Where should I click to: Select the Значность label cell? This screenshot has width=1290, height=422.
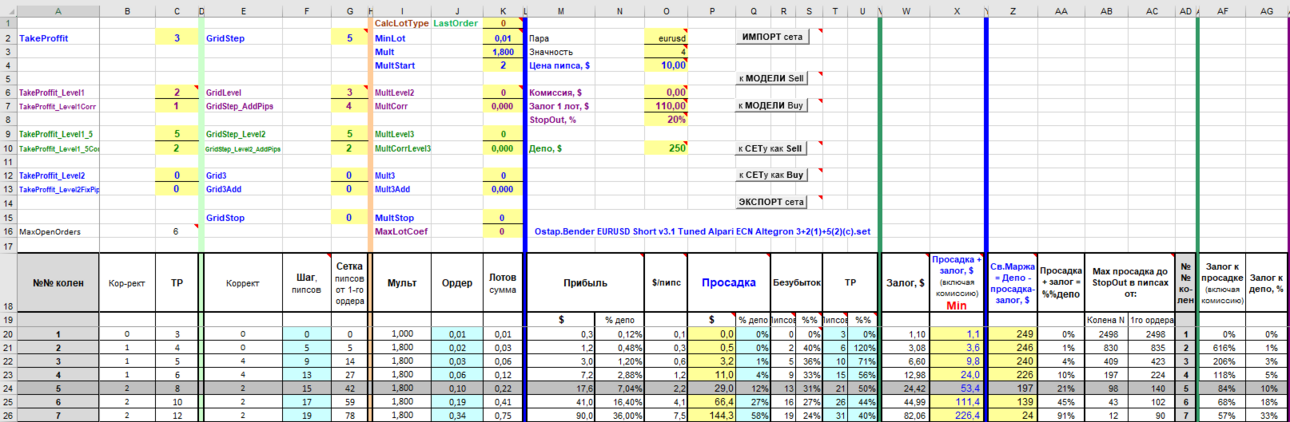(560, 51)
